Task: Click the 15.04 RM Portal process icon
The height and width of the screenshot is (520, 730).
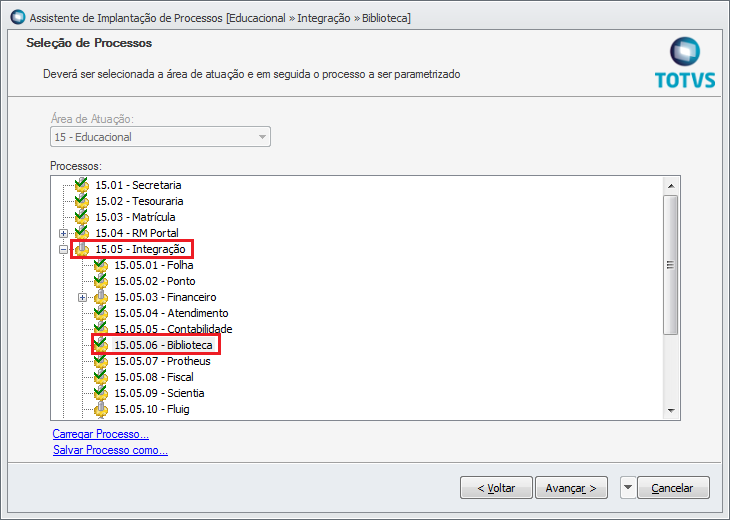Action: tap(82, 233)
